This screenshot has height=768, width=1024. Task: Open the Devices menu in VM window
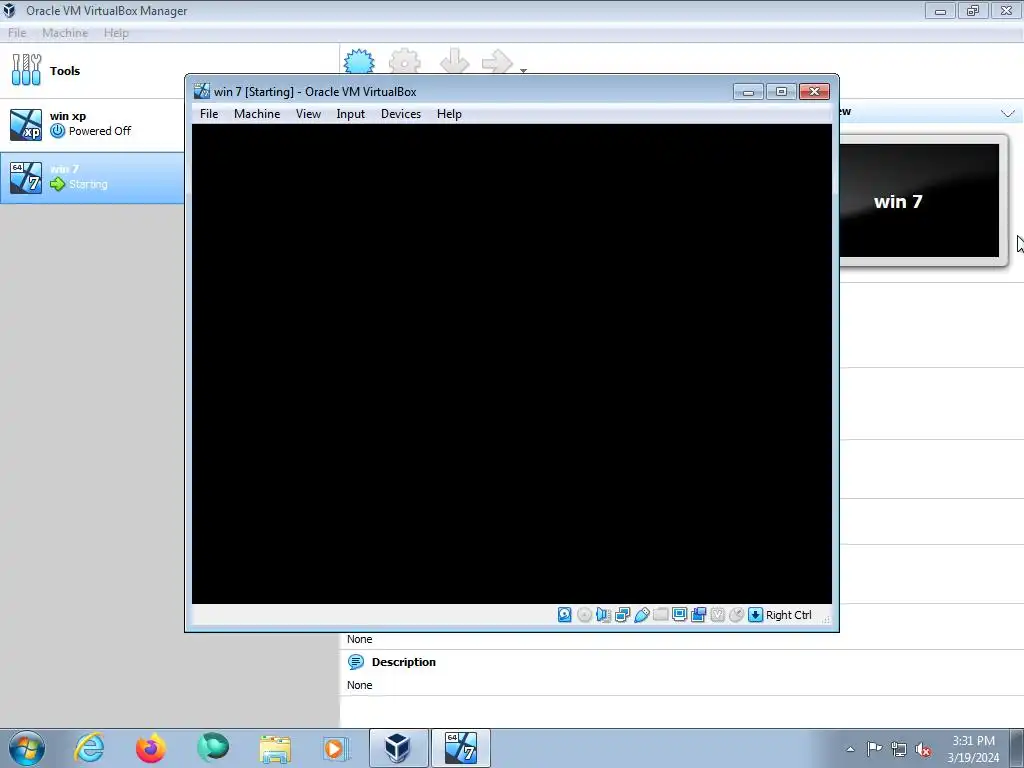[x=401, y=114]
